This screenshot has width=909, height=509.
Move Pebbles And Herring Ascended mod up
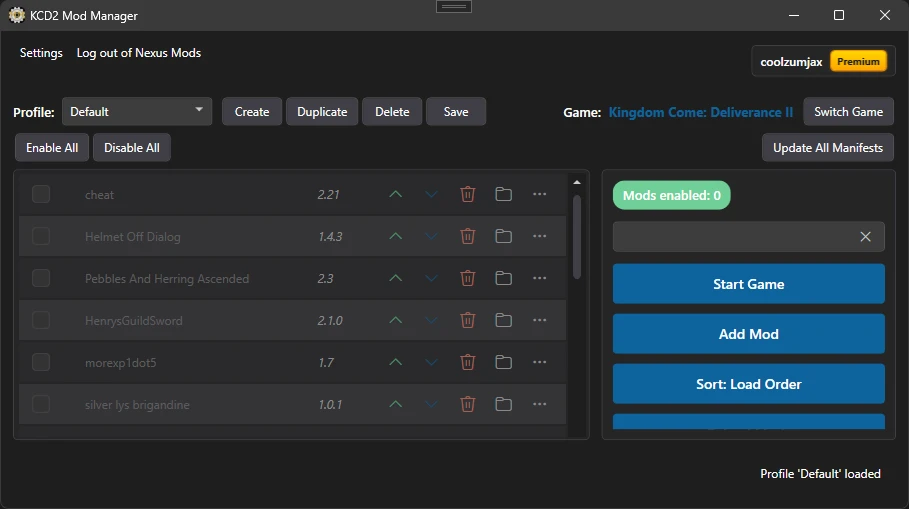395,278
